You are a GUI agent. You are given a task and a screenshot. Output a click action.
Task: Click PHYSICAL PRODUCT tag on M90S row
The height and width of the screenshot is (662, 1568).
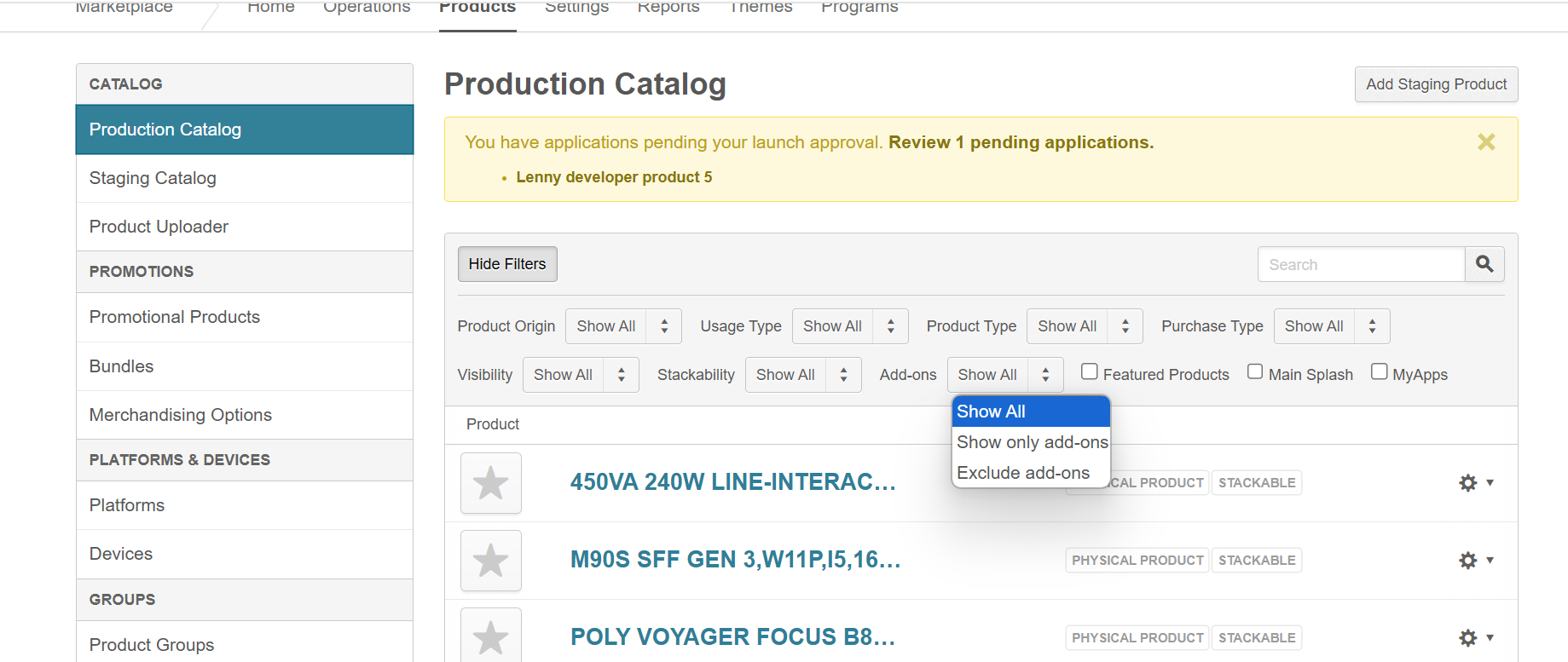(1137, 561)
